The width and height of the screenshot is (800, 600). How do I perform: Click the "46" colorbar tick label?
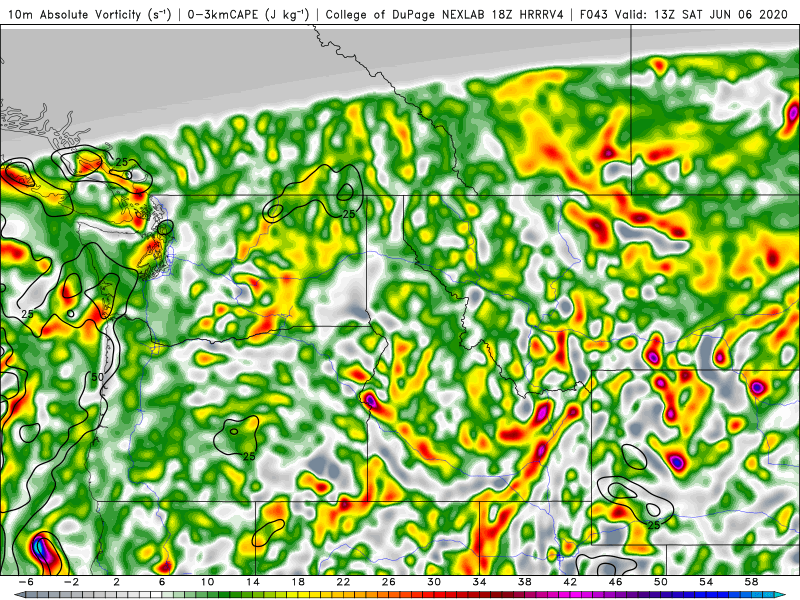616,582
